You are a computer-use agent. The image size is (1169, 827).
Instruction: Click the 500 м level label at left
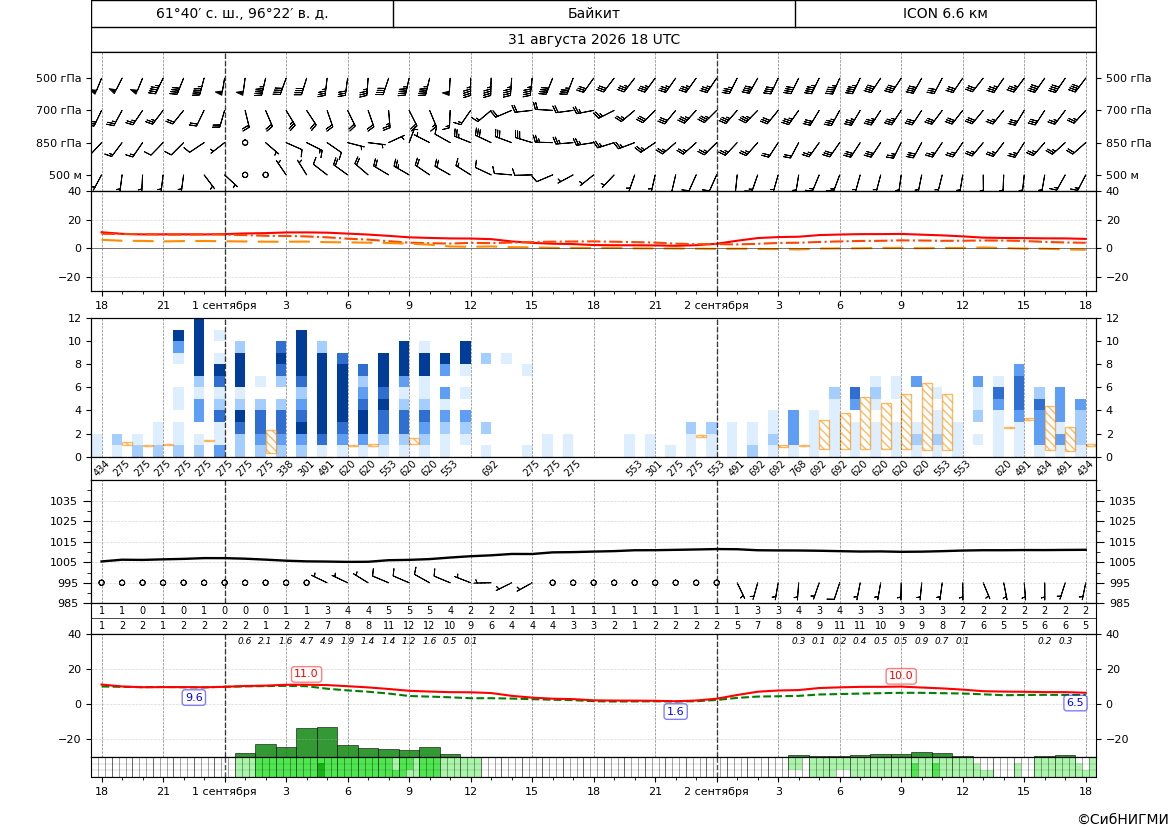tap(65, 175)
